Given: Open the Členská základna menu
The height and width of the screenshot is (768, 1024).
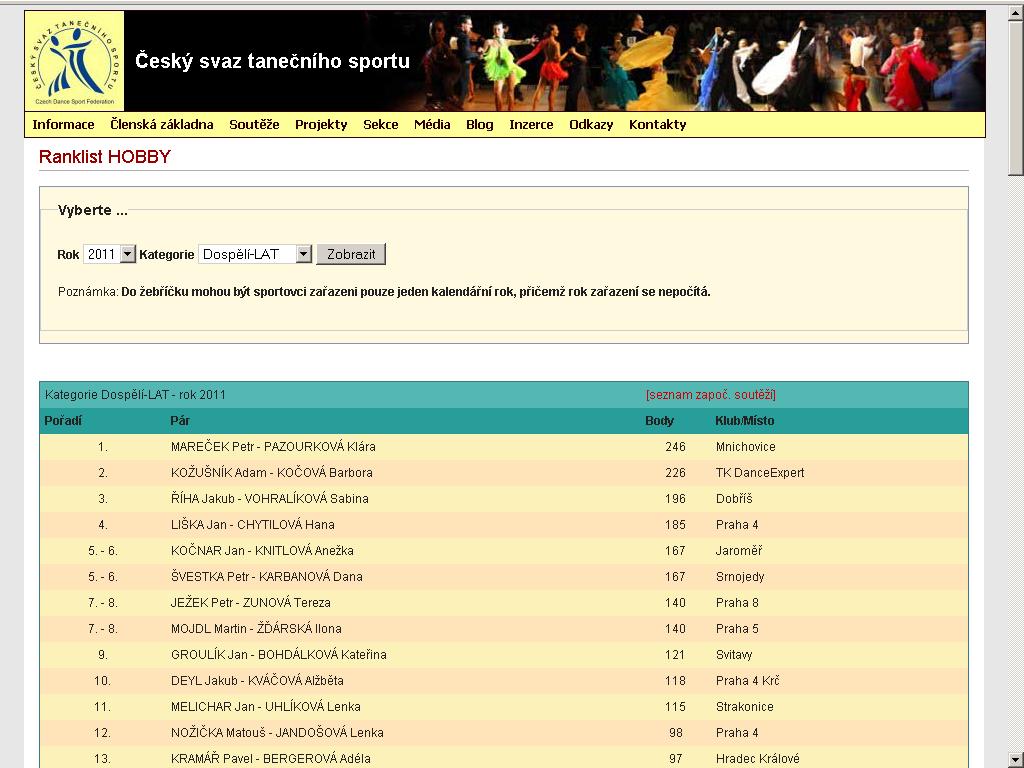Looking at the screenshot, I should click(x=162, y=125).
